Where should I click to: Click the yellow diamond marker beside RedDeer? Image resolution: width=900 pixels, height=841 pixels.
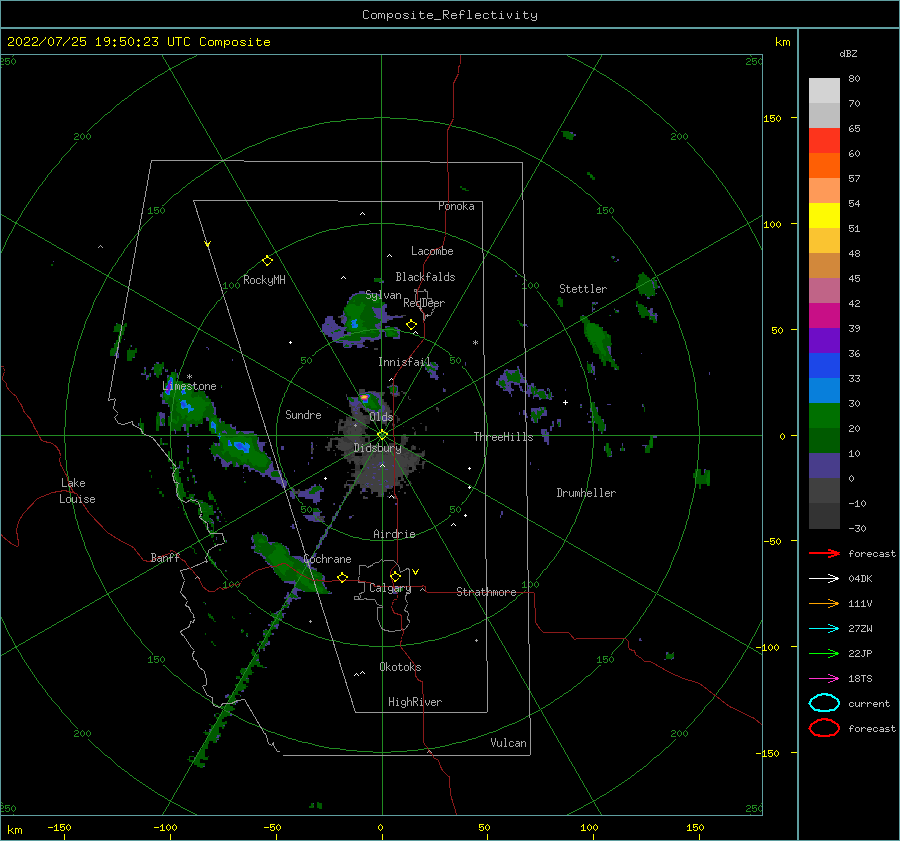coord(412,325)
